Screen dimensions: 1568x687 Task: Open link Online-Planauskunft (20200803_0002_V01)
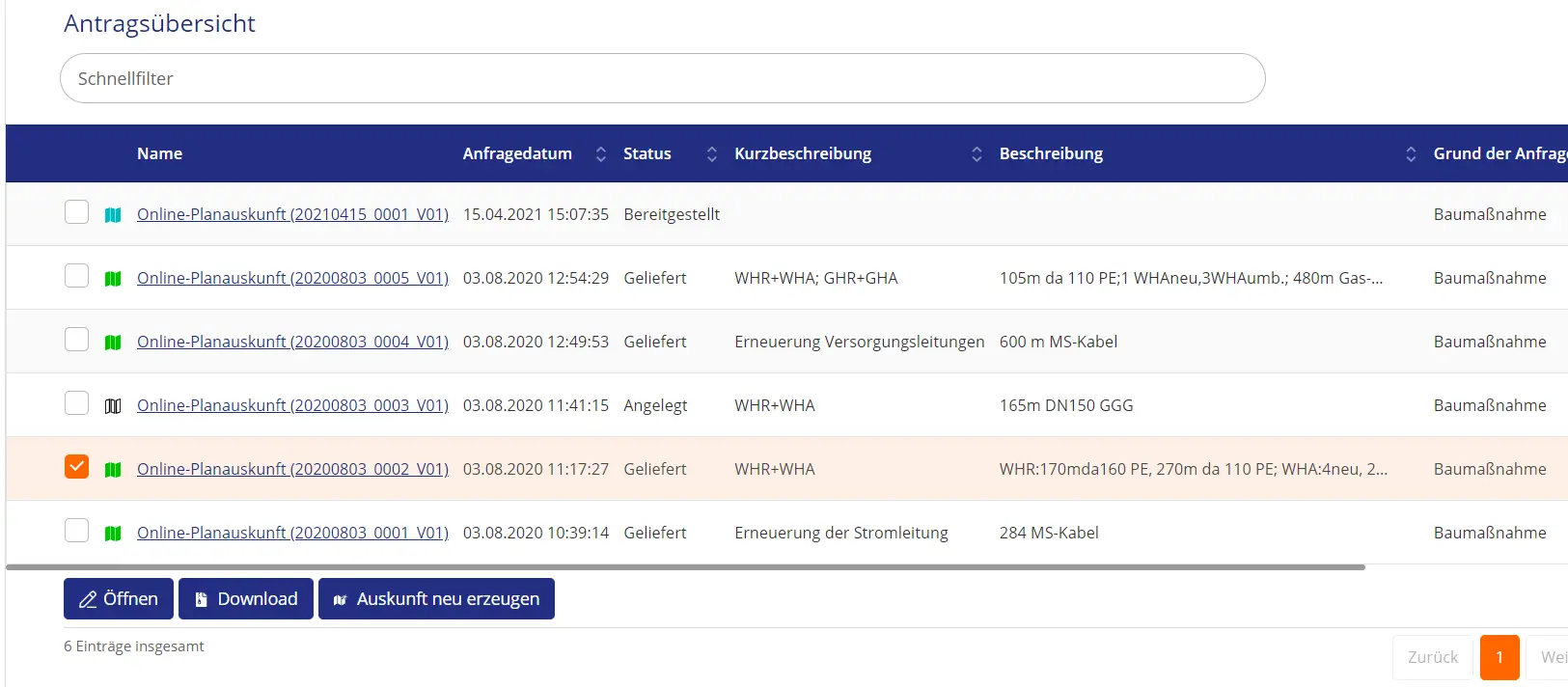(292, 469)
